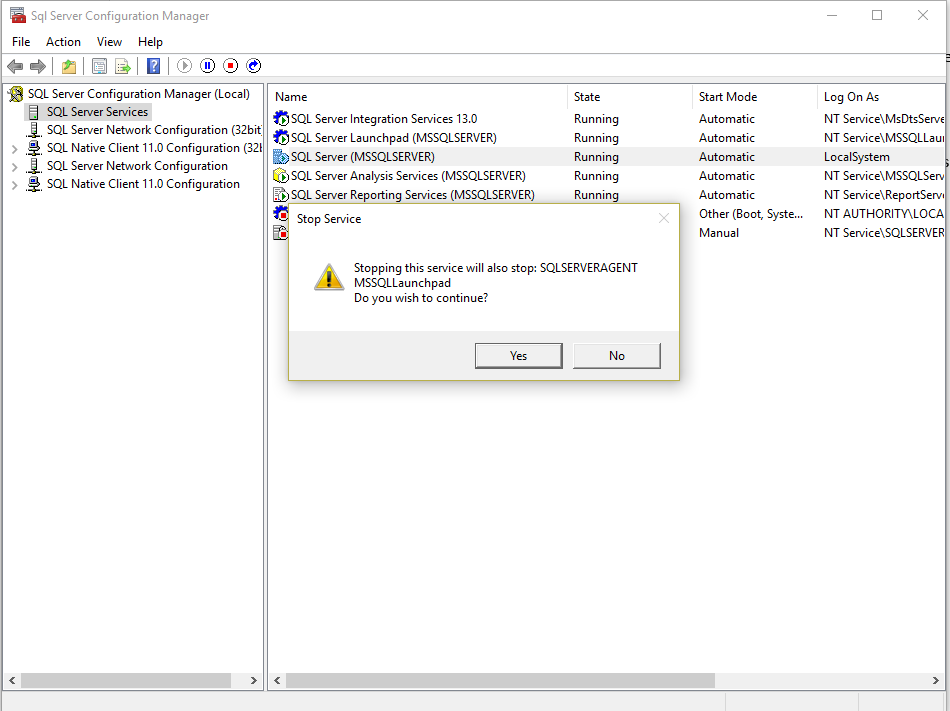Screen dimensions: 950x711
Task: Click left pane horizontal scrollbar thumb
Action: (126, 681)
